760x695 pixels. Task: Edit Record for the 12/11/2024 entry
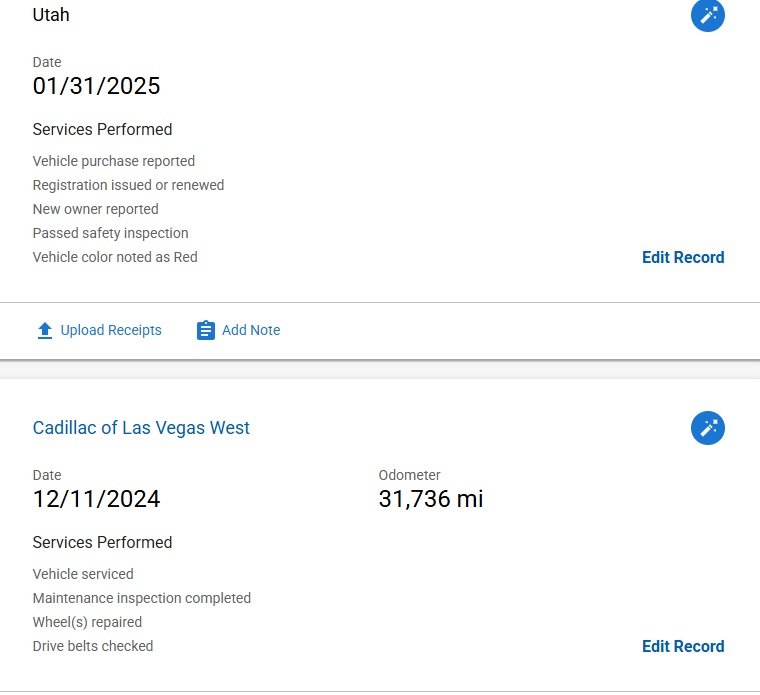coord(683,646)
